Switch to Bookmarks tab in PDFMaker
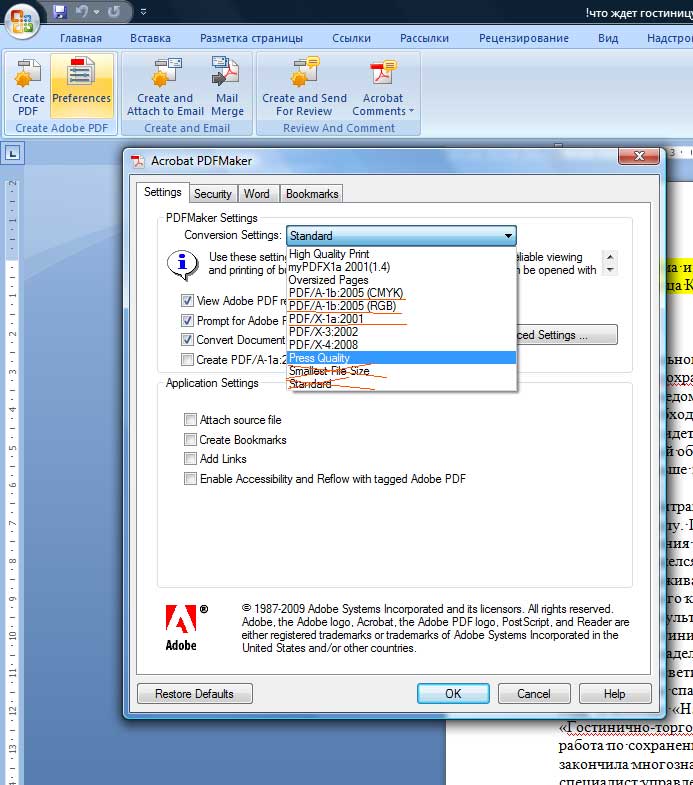693x785 pixels. 312,194
